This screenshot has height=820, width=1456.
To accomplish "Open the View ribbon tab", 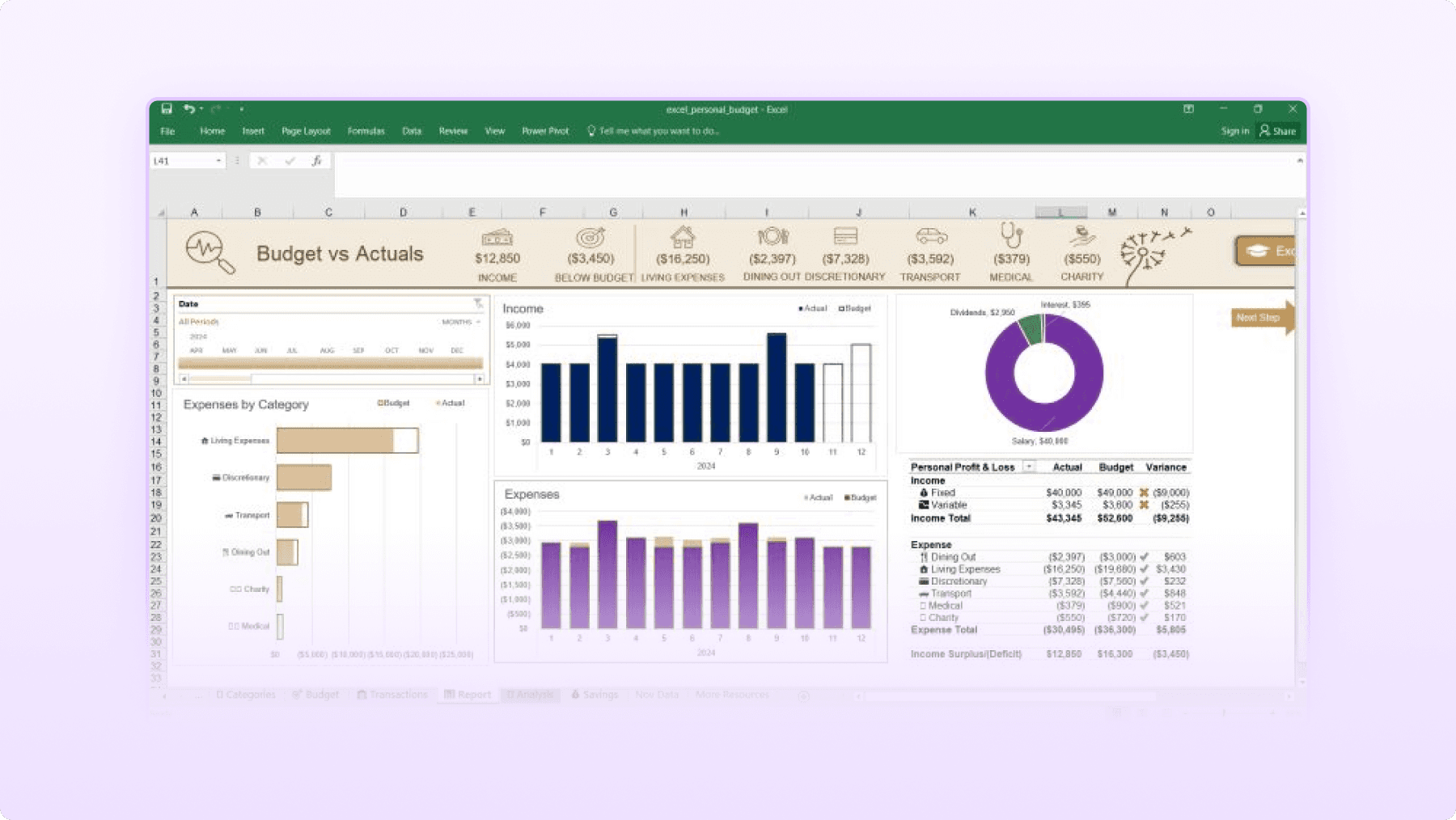I will (494, 131).
